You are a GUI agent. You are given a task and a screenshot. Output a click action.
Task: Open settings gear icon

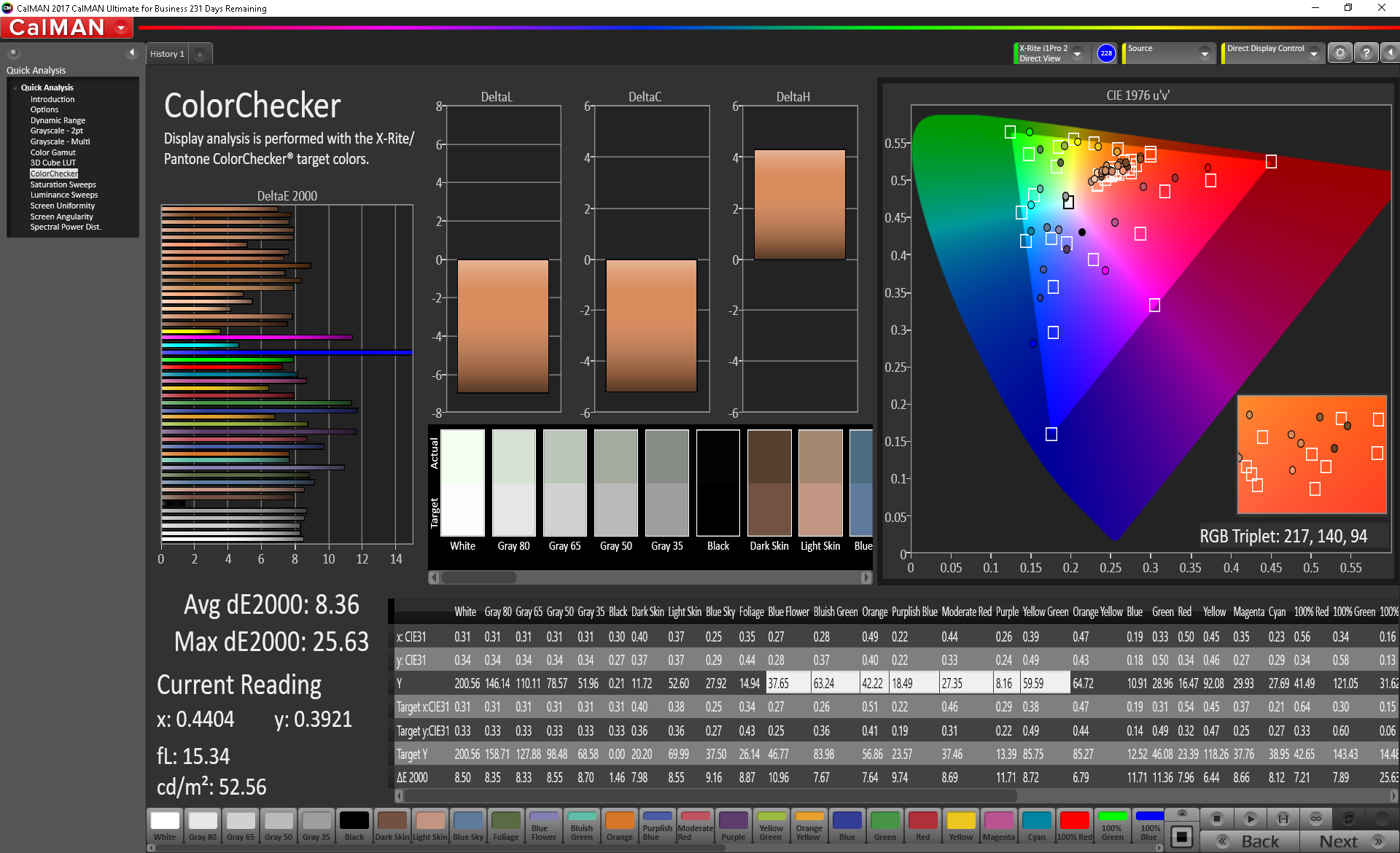pyautogui.click(x=1339, y=53)
